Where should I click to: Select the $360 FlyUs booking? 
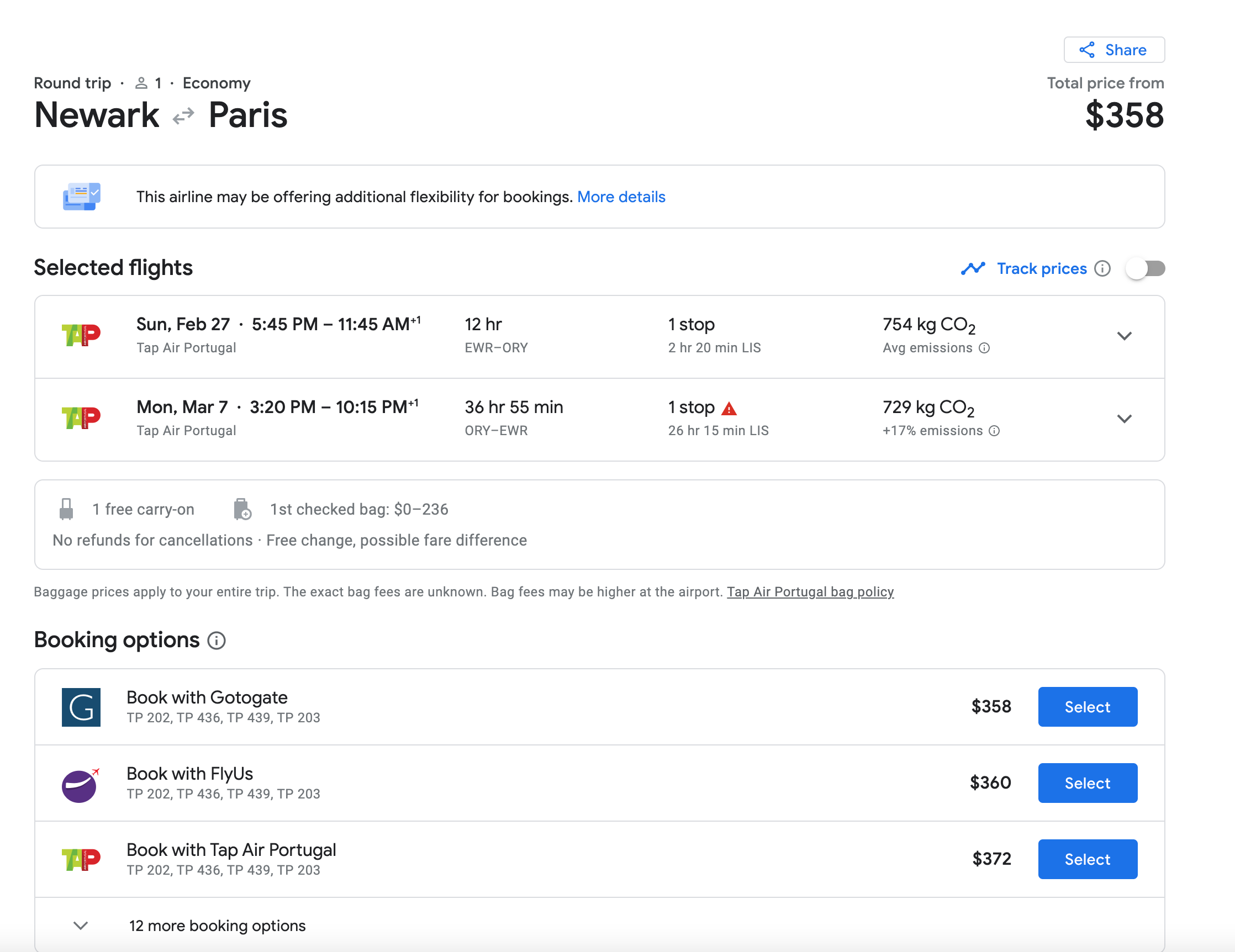point(1087,783)
